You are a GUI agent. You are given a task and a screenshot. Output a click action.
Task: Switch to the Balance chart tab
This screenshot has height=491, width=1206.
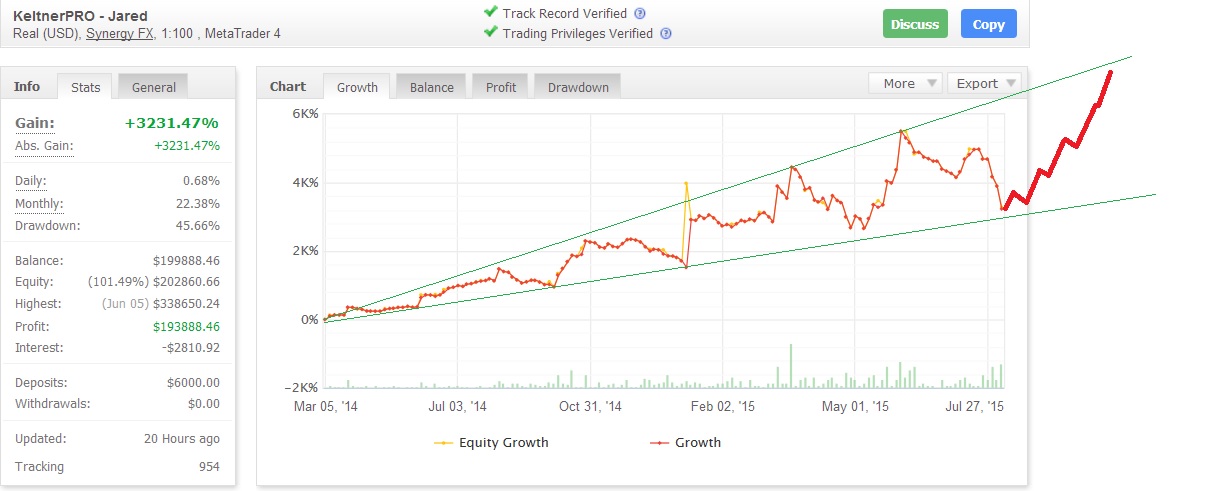[x=431, y=87]
